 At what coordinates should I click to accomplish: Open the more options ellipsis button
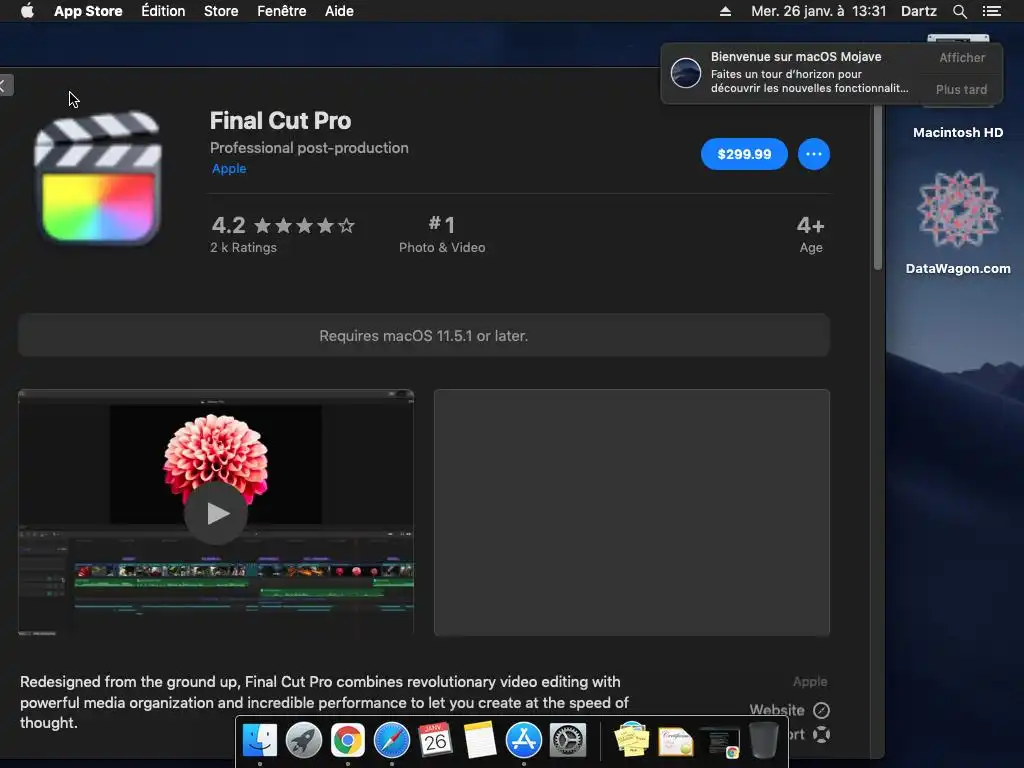[x=814, y=154]
